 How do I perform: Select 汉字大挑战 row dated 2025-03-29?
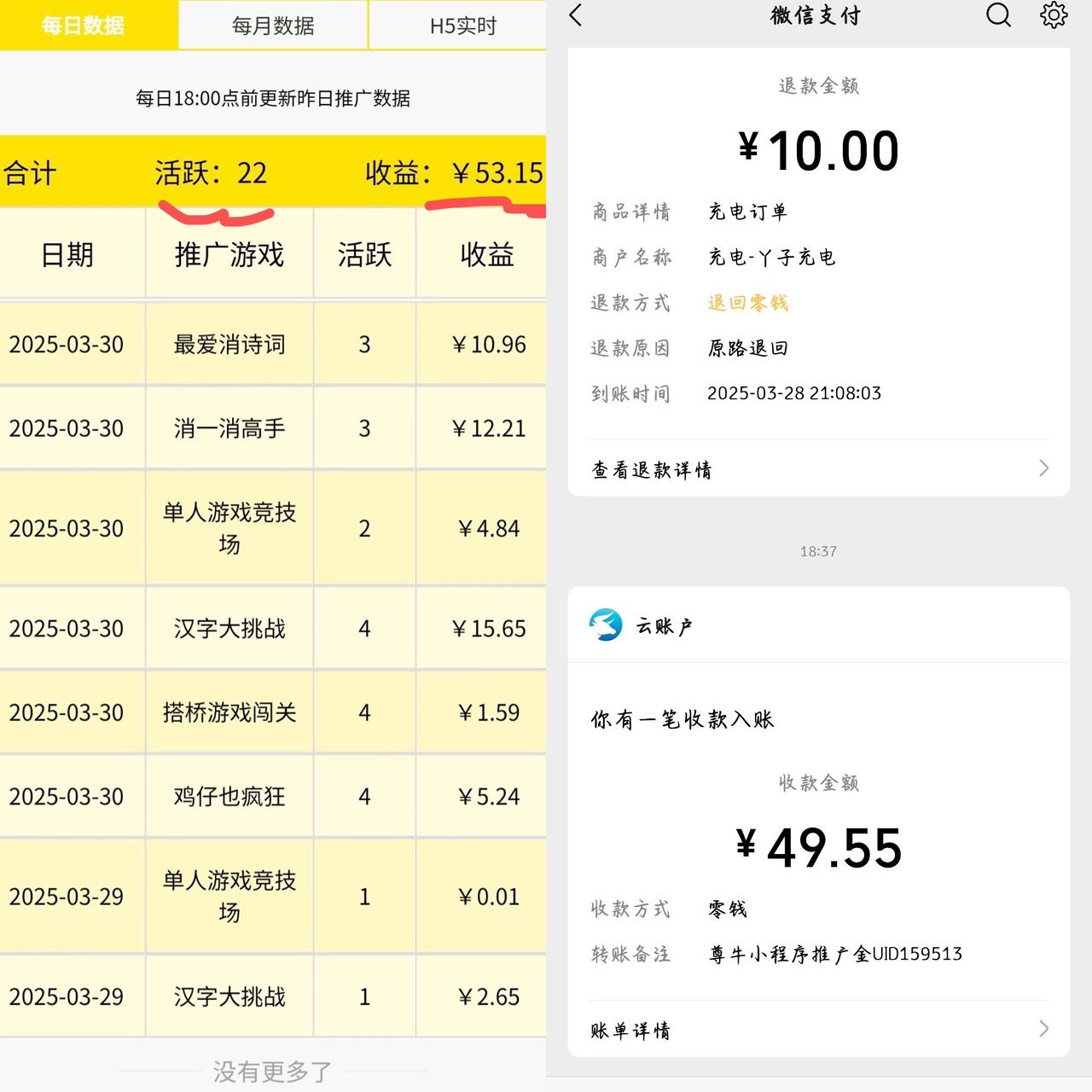tap(273, 996)
